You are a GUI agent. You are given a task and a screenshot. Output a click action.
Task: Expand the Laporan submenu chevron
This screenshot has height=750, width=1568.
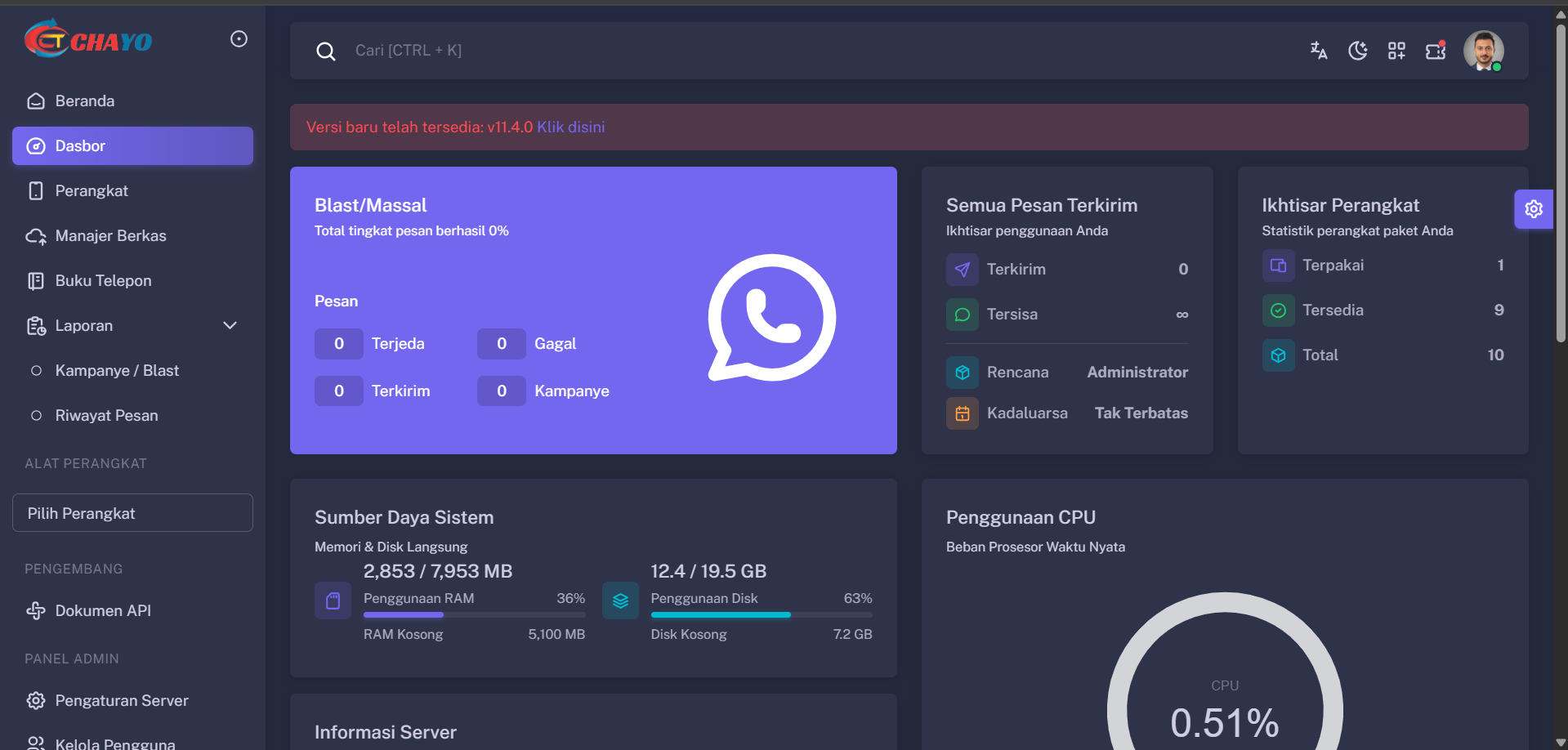[230, 325]
